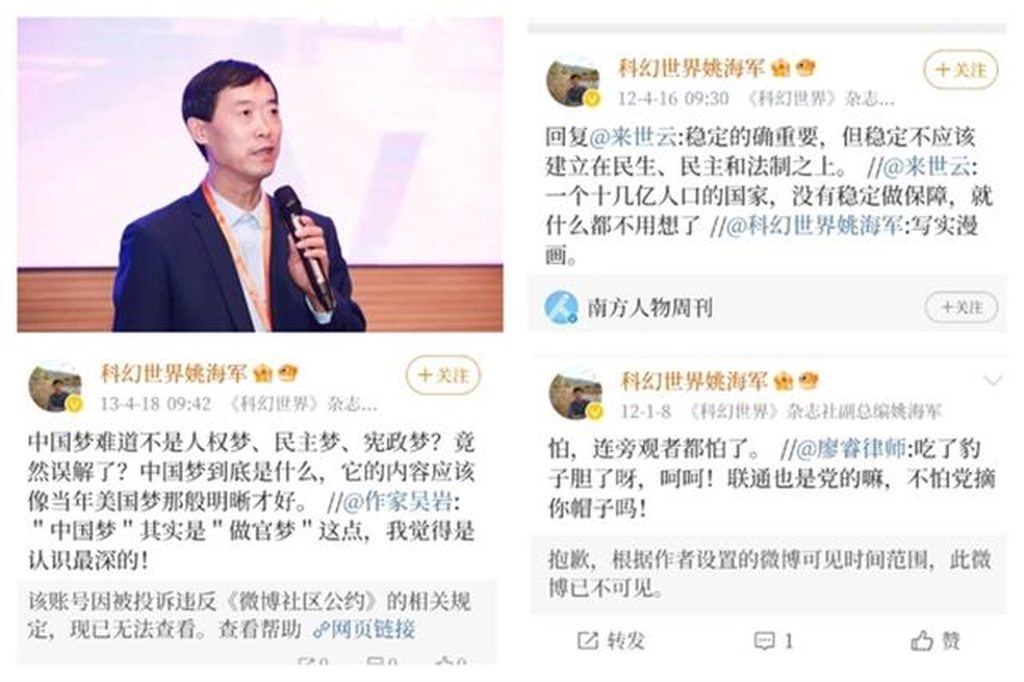Image resolution: width=1024 pixels, height=682 pixels.
Task: Open avatar of the 13-4-18 post
Action: pos(56,387)
